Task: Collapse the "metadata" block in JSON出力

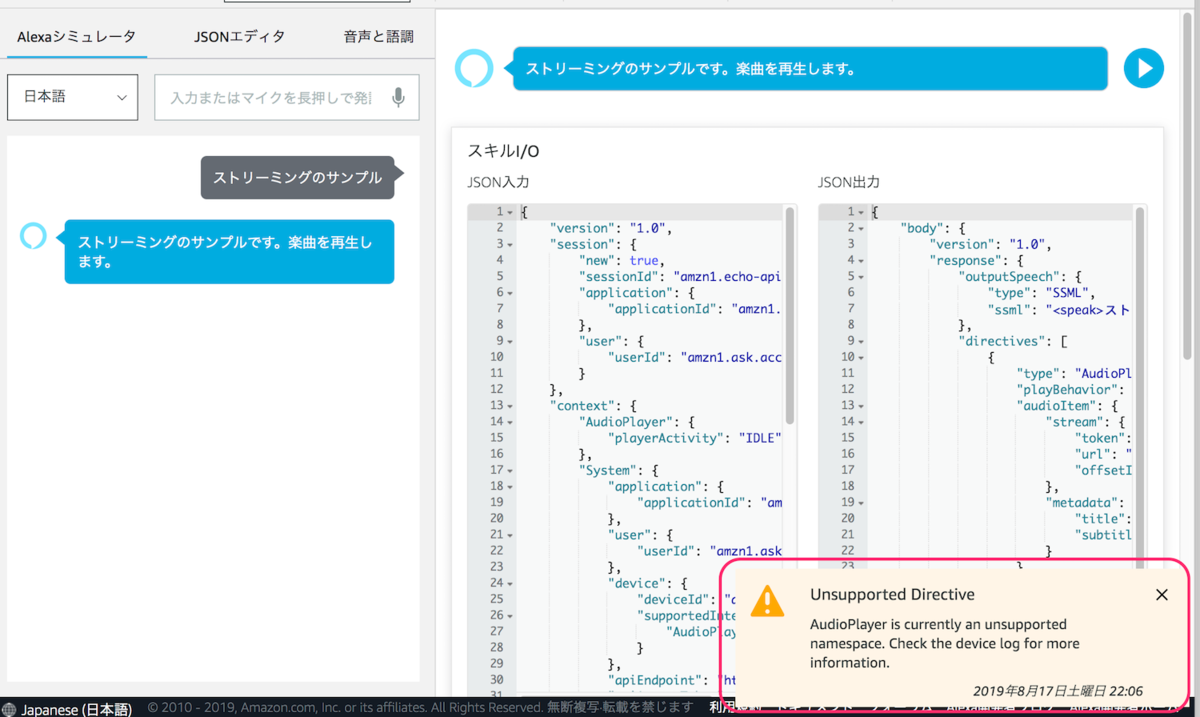Action: tap(861, 502)
